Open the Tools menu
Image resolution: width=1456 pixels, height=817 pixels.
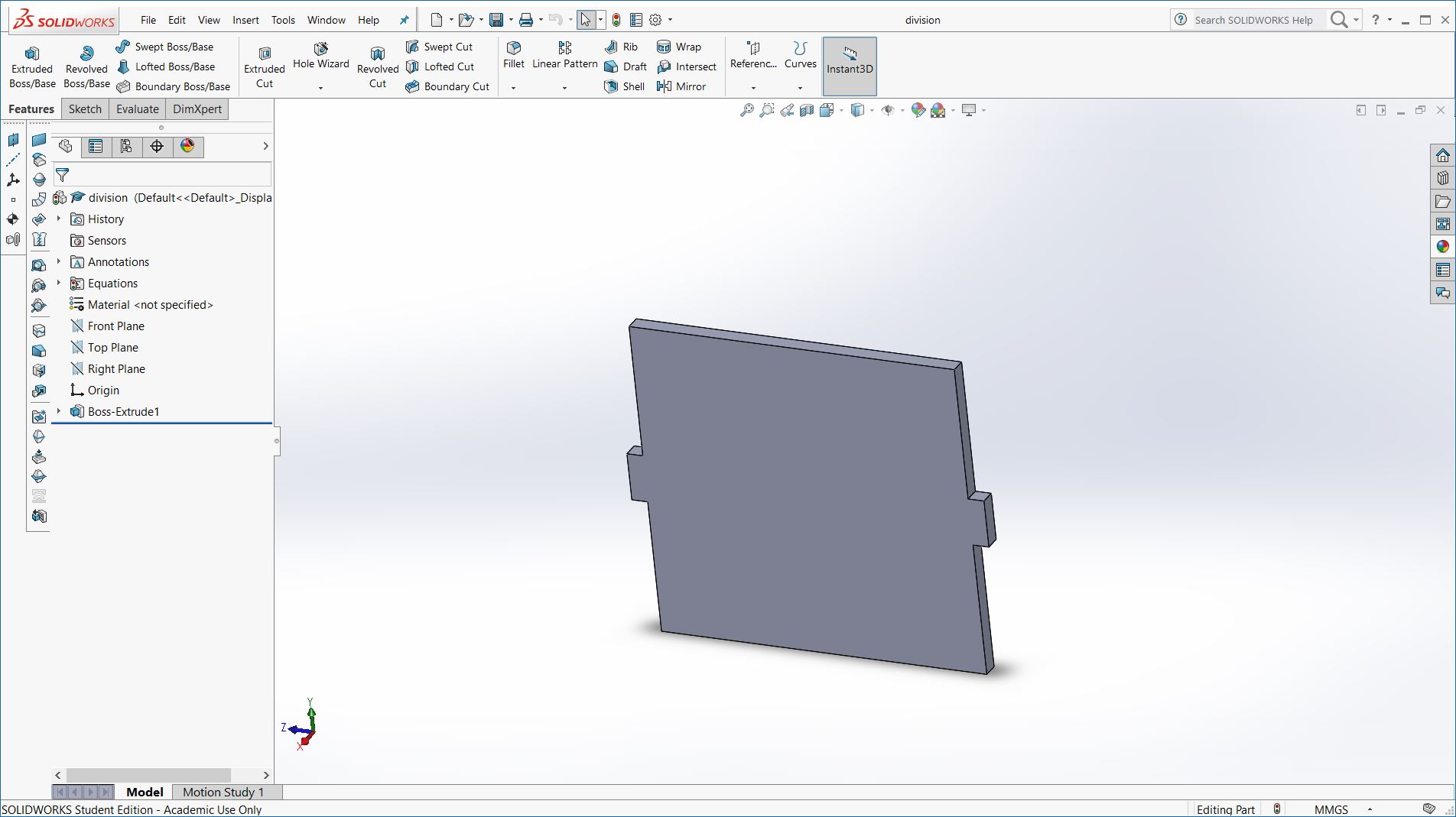tap(283, 20)
